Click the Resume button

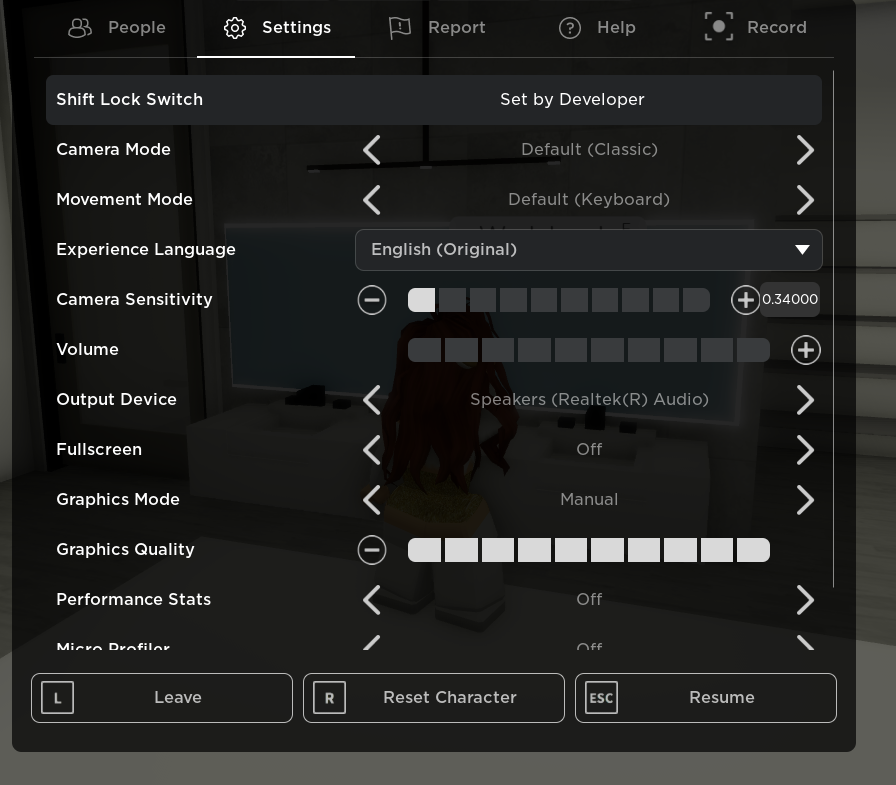pos(706,698)
